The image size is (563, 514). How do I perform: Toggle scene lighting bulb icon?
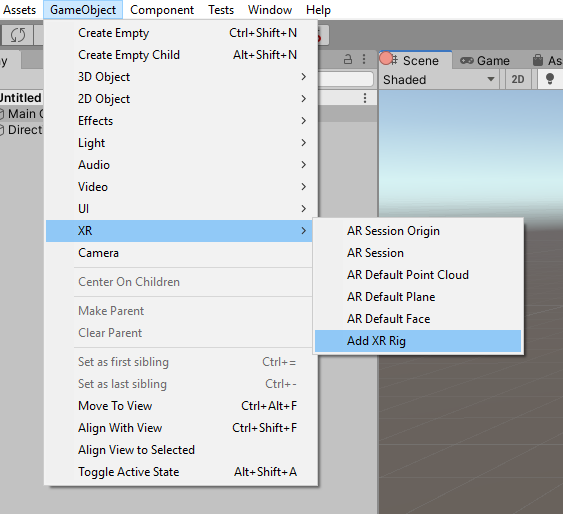(549, 79)
